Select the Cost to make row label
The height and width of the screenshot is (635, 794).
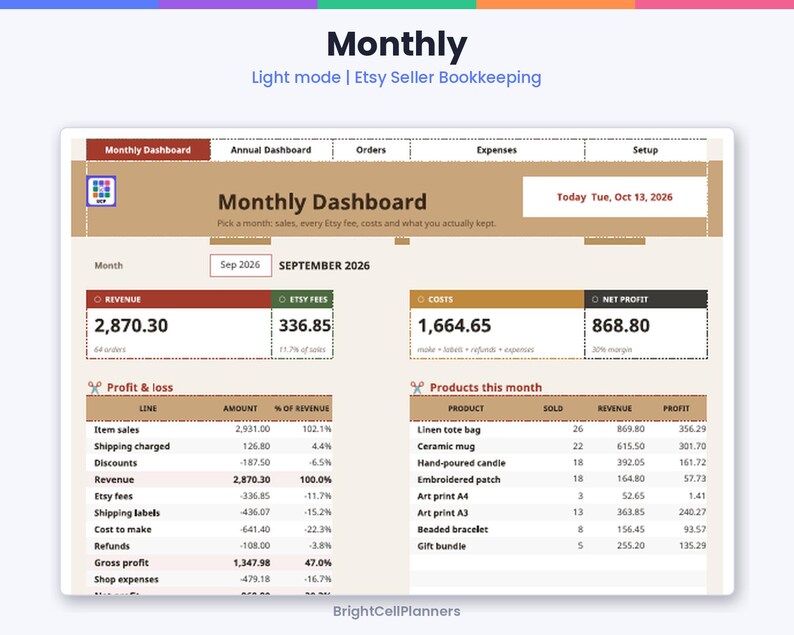point(123,530)
